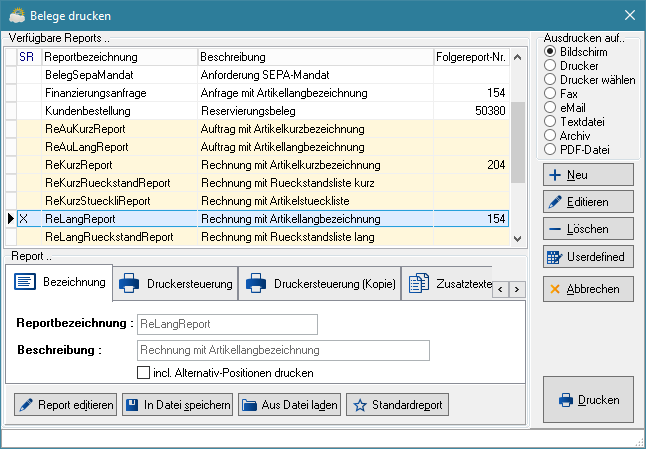Viewport: 646px width, 449px height.
Task: Click the app weather icon in title bar
Action: [x=17, y=15]
